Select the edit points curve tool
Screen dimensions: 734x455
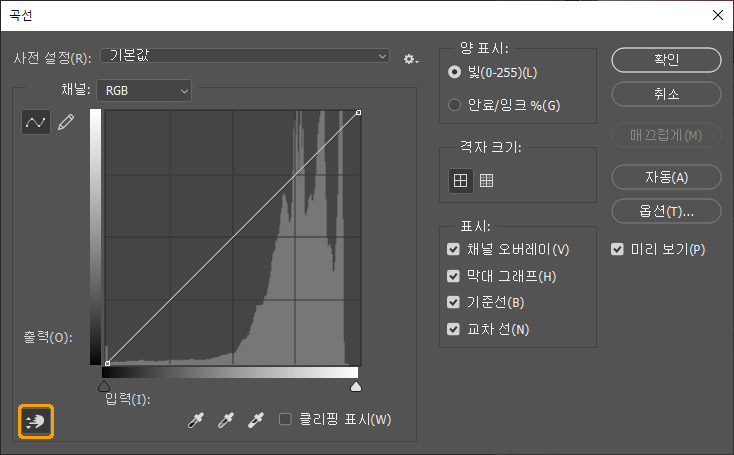click(36, 122)
